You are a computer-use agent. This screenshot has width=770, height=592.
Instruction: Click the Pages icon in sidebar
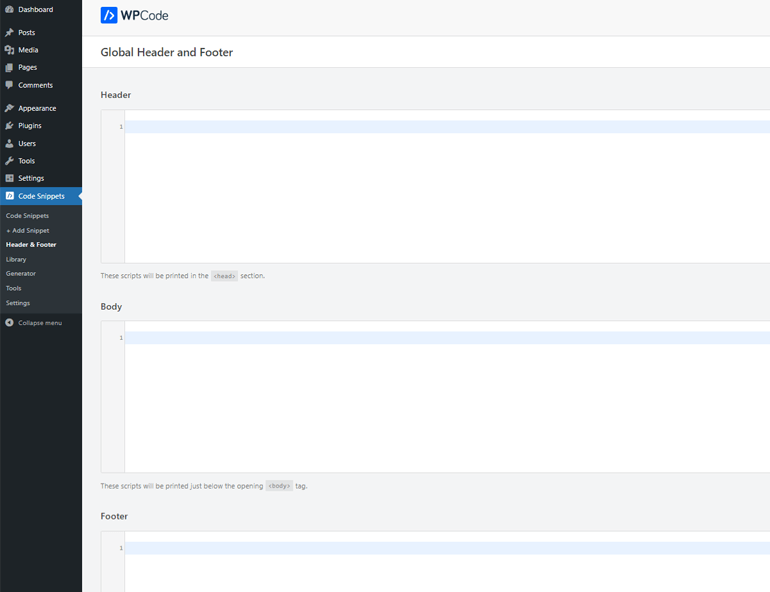tap(10, 67)
